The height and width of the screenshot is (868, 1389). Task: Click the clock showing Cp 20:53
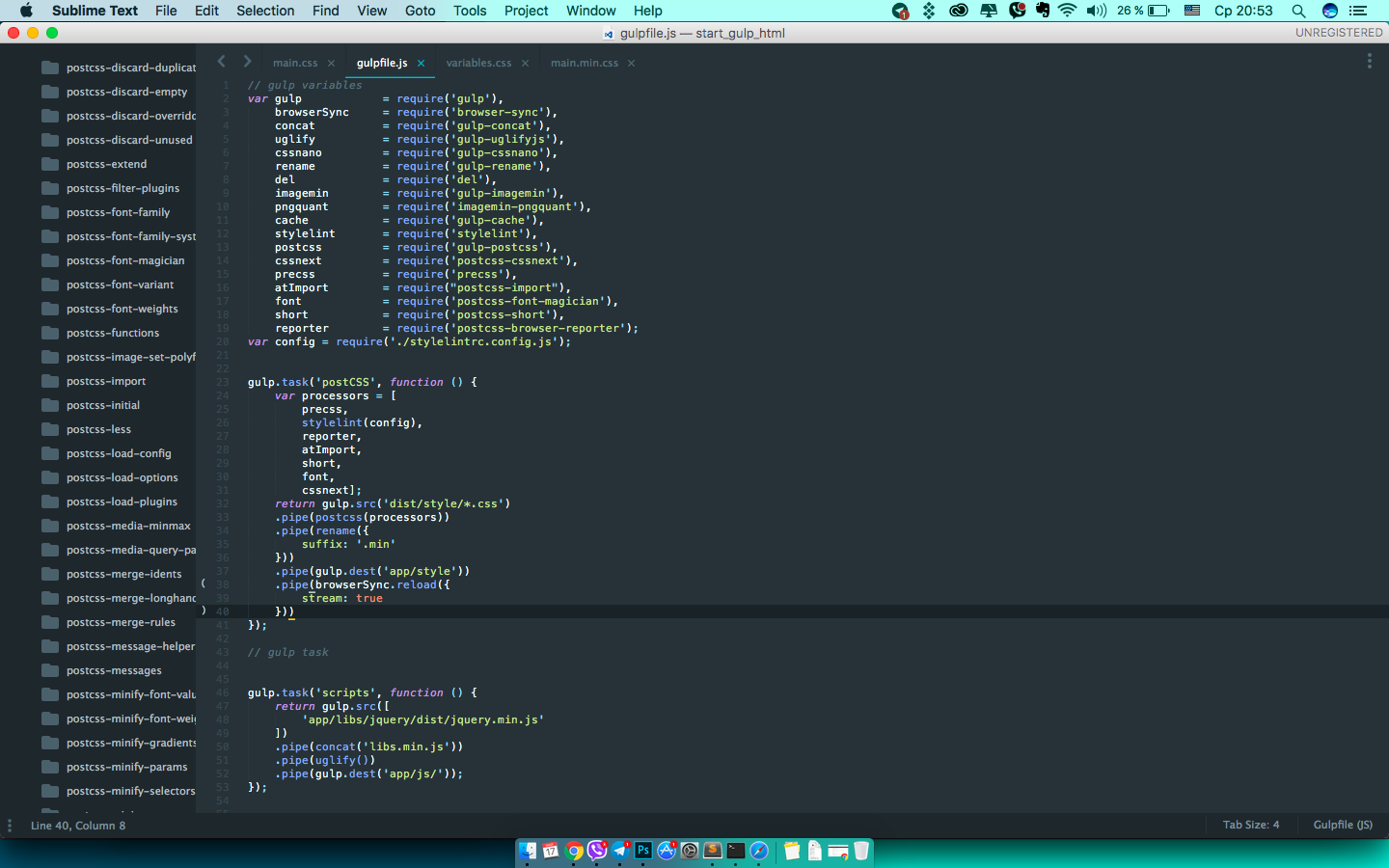tap(1243, 11)
